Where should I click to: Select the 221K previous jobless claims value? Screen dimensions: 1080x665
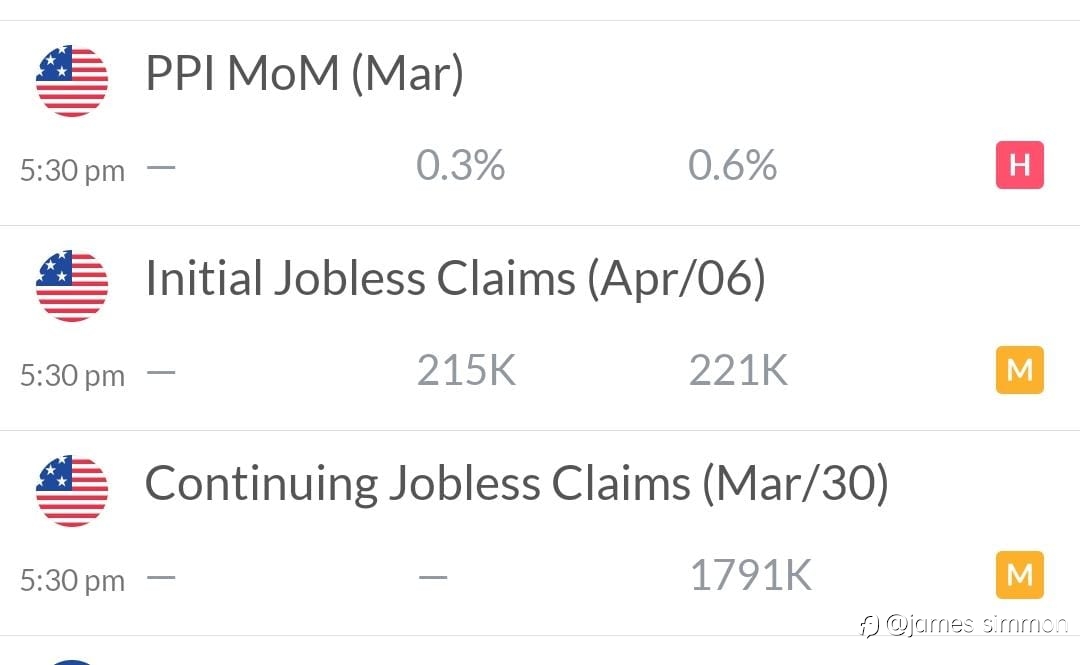[x=738, y=370]
